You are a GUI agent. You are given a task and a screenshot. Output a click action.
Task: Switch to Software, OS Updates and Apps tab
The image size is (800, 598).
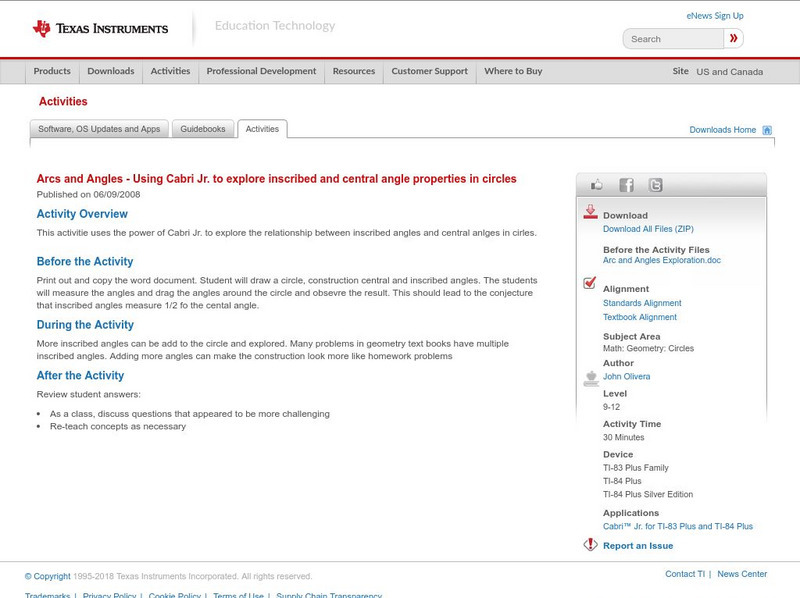[99, 129]
